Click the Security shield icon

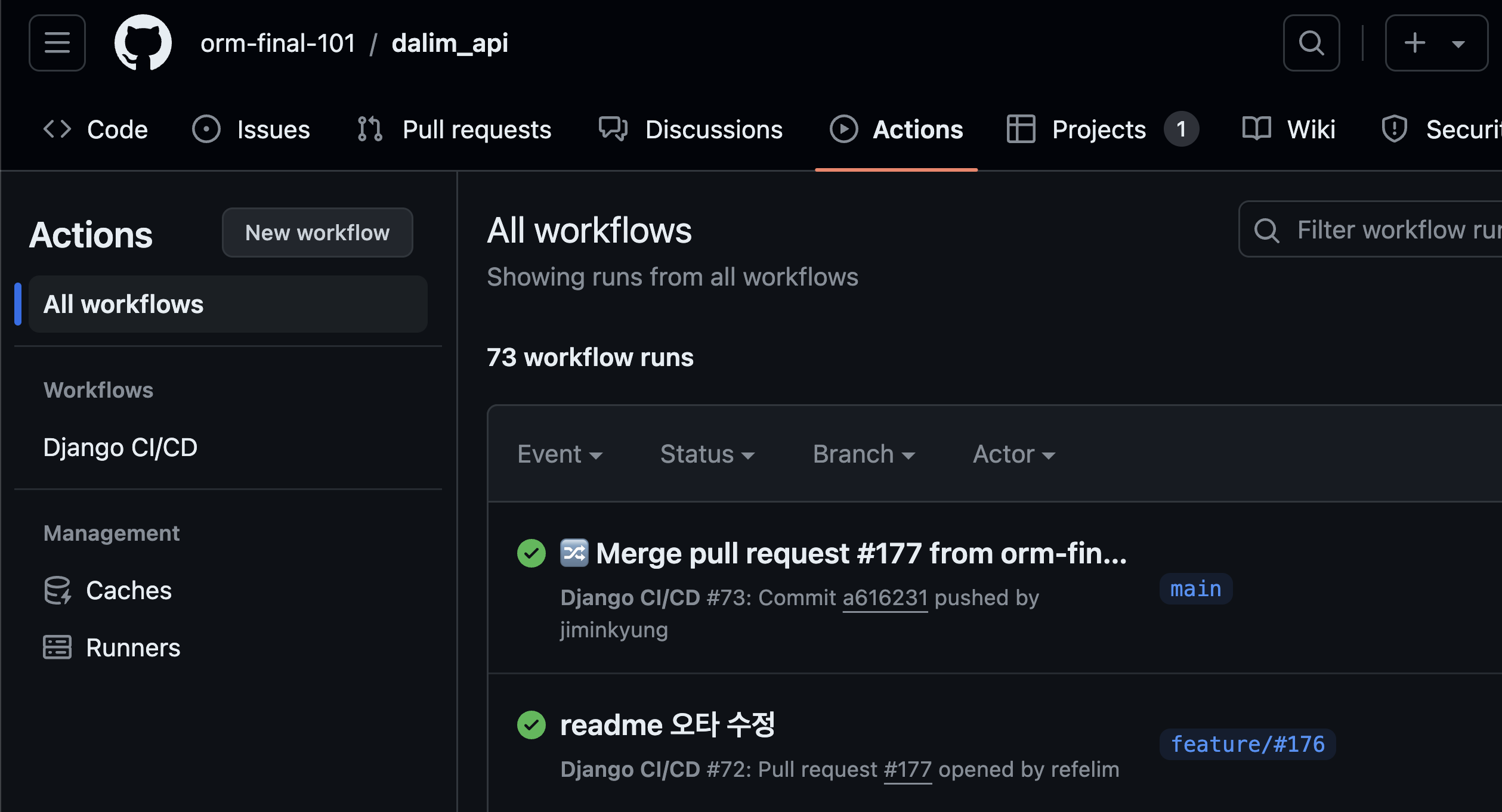[x=1395, y=129]
